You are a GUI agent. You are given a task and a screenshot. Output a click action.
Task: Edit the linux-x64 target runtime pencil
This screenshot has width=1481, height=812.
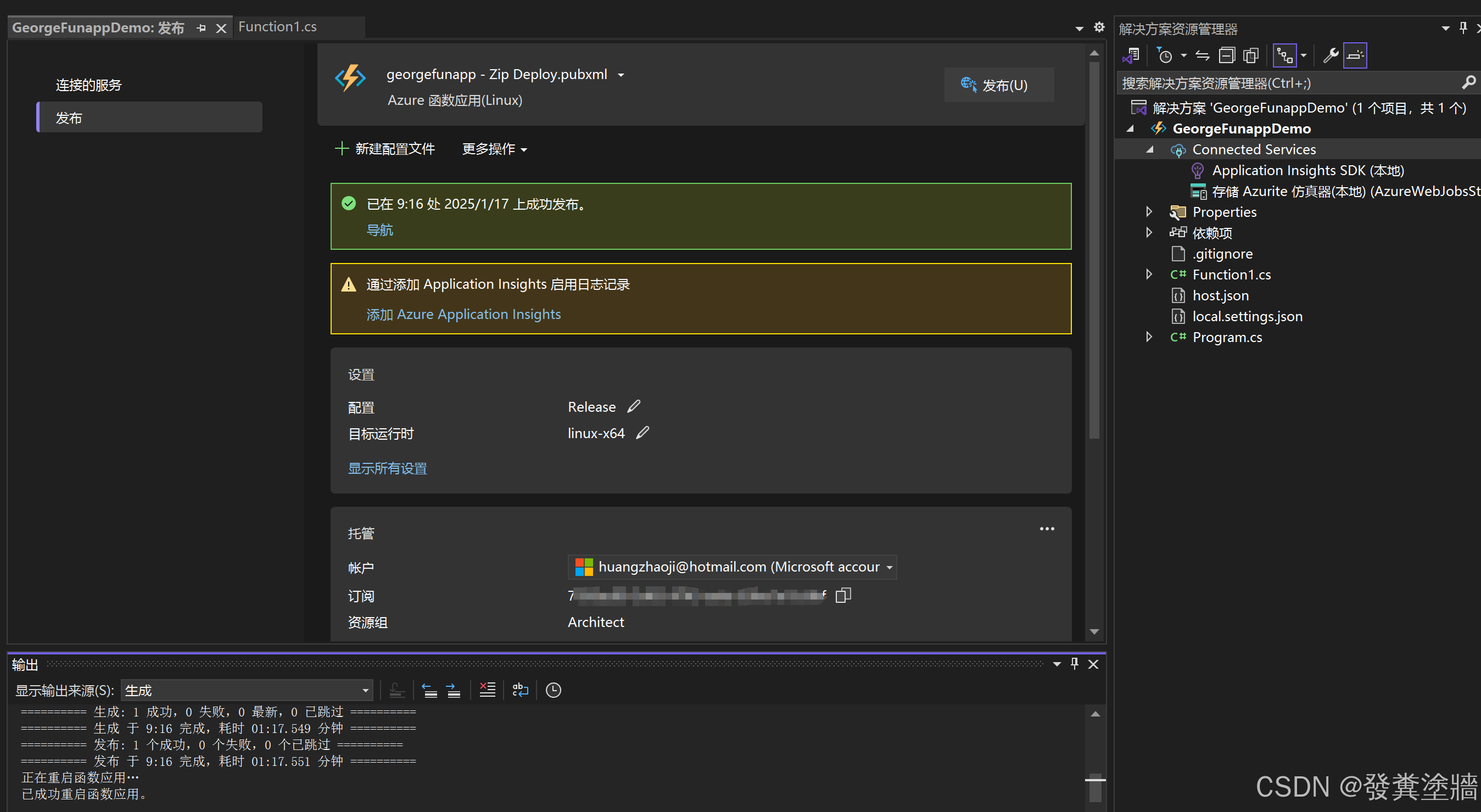(x=643, y=433)
